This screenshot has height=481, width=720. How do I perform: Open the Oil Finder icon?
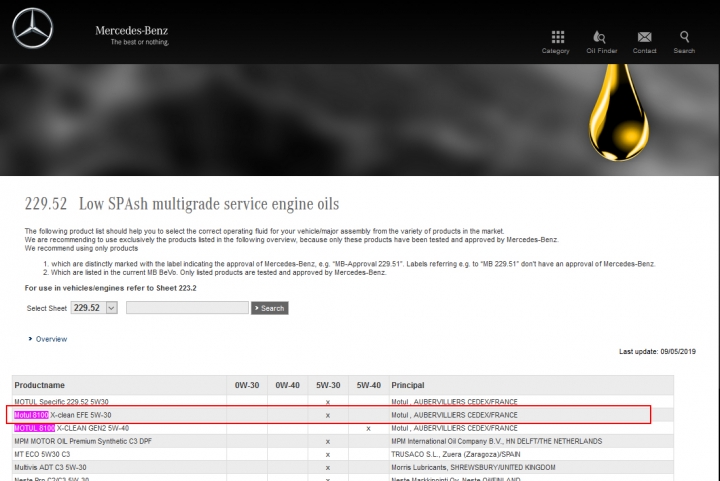[x=599, y=37]
